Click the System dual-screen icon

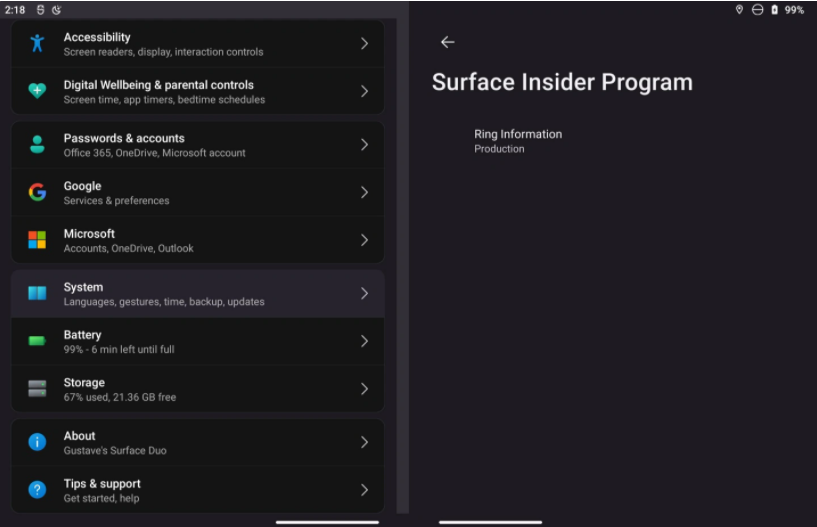(x=37, y=293)
